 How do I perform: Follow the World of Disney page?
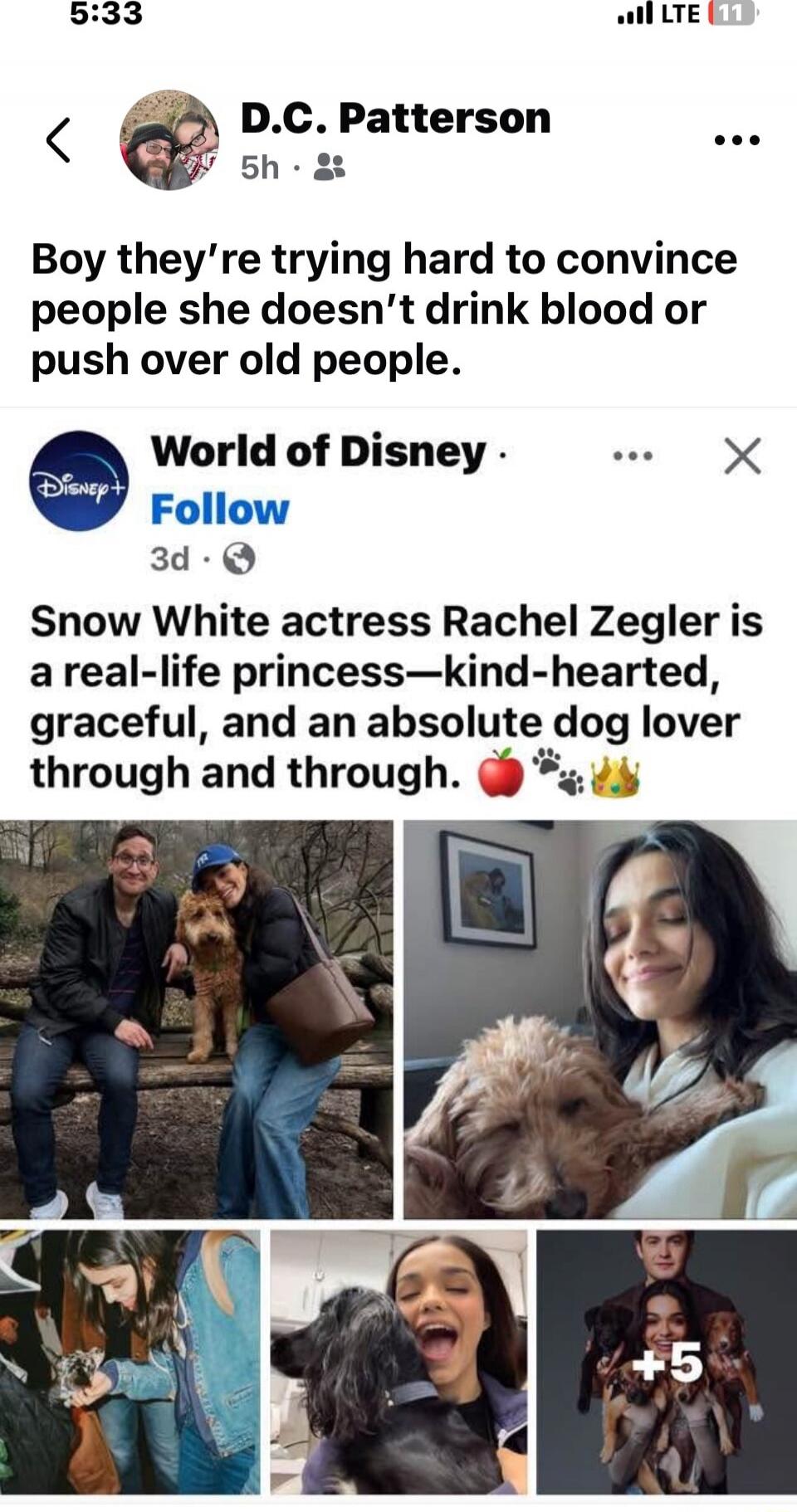point(220,510)
